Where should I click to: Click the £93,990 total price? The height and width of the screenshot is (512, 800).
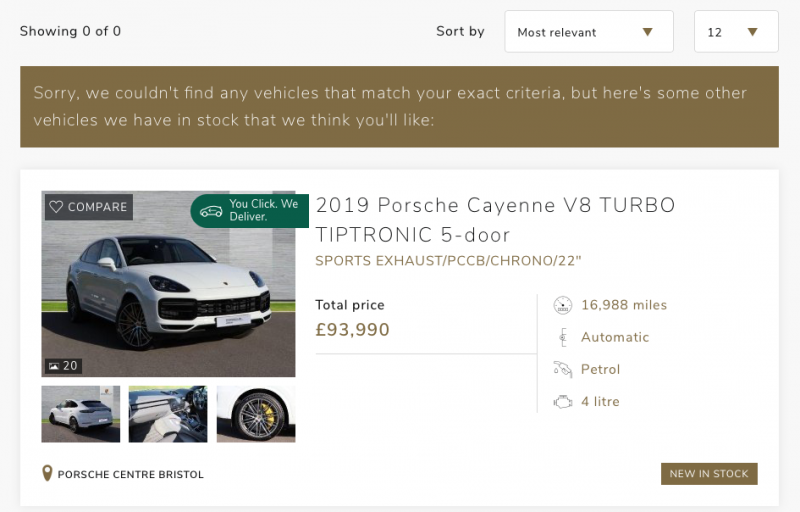(x=352, y=330)
